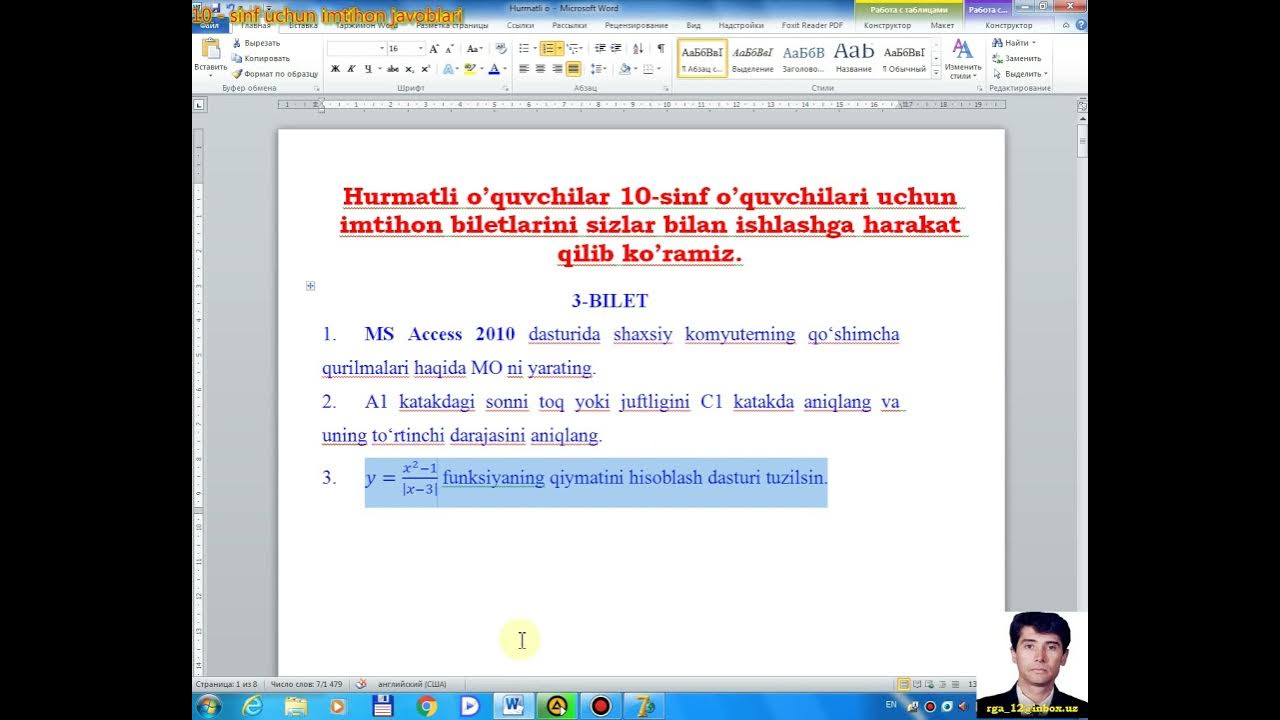Click the Increase Indent icon
1280x720 pixels.
616,48
